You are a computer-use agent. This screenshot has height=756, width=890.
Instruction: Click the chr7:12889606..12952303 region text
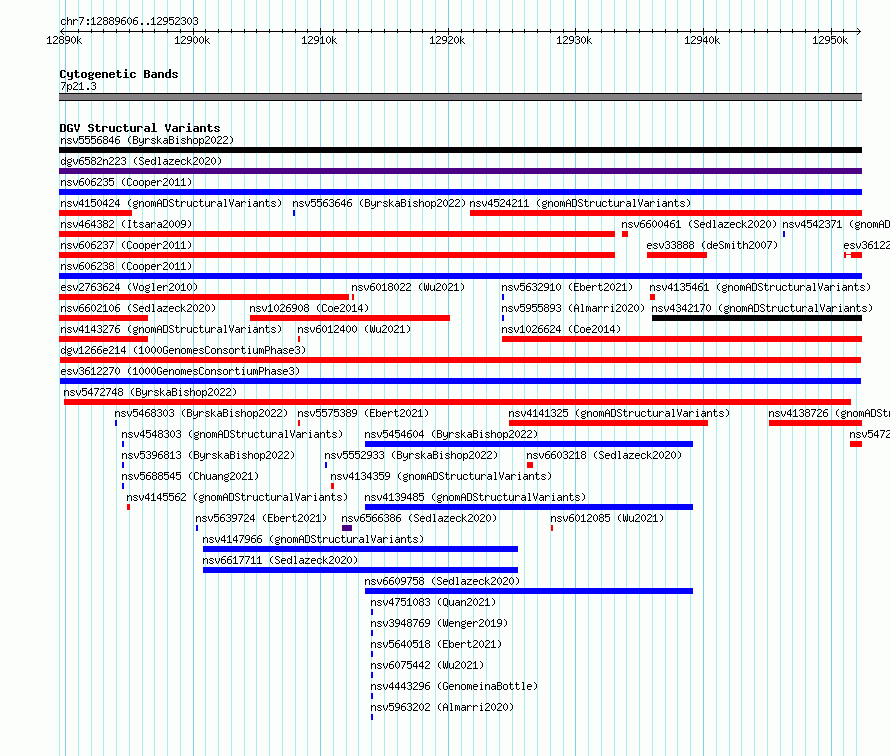pyautogui.click(x=129, y=22)
